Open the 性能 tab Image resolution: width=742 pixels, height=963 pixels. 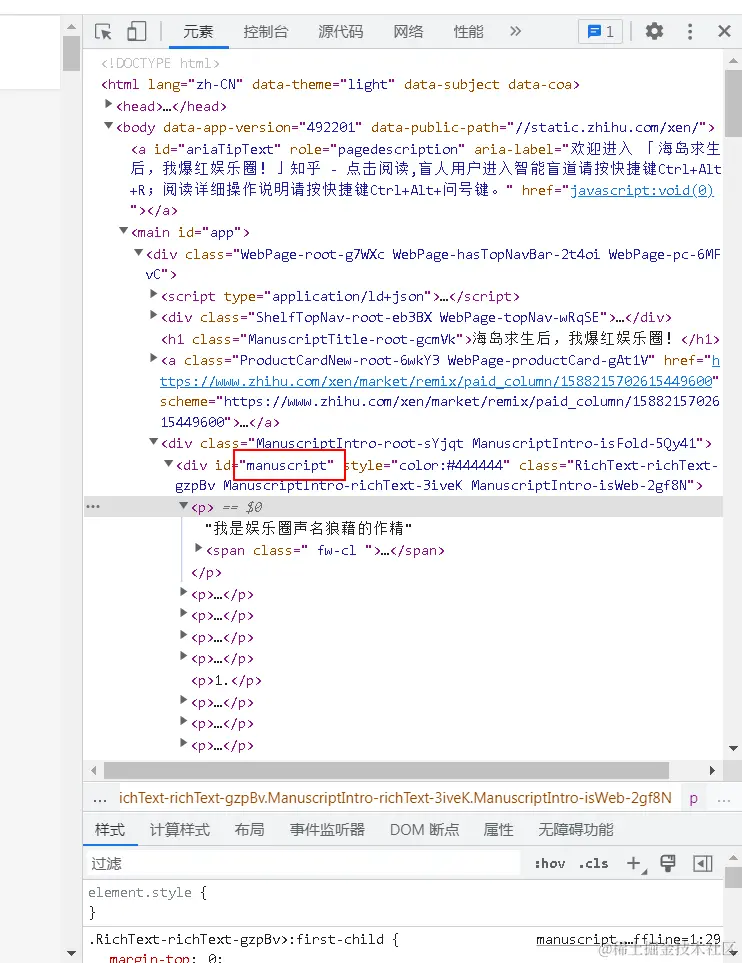[x=468, y=31]
